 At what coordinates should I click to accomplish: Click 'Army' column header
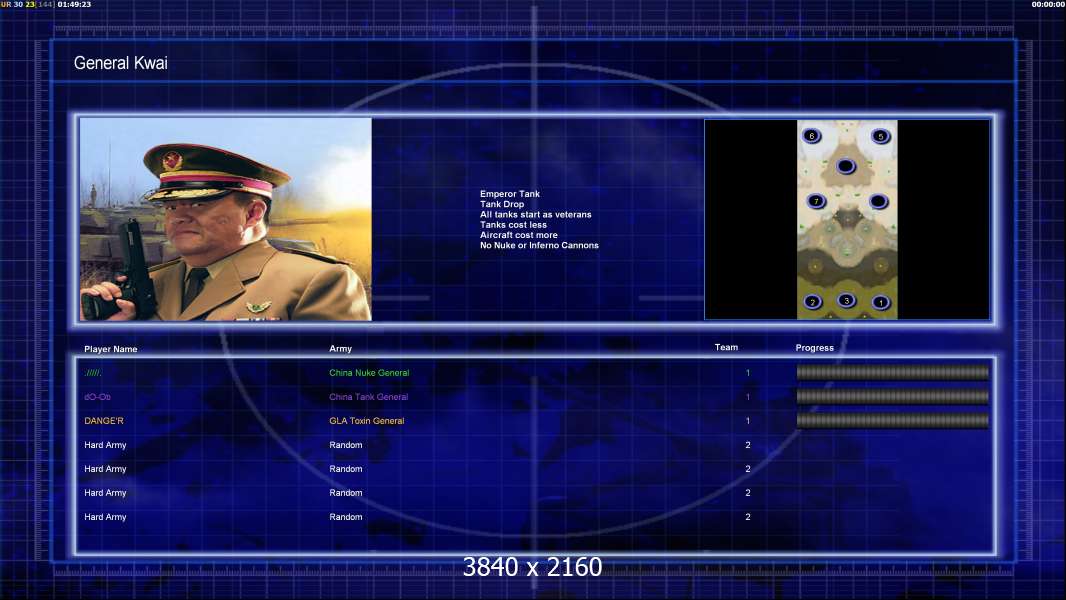coord(341,349)
